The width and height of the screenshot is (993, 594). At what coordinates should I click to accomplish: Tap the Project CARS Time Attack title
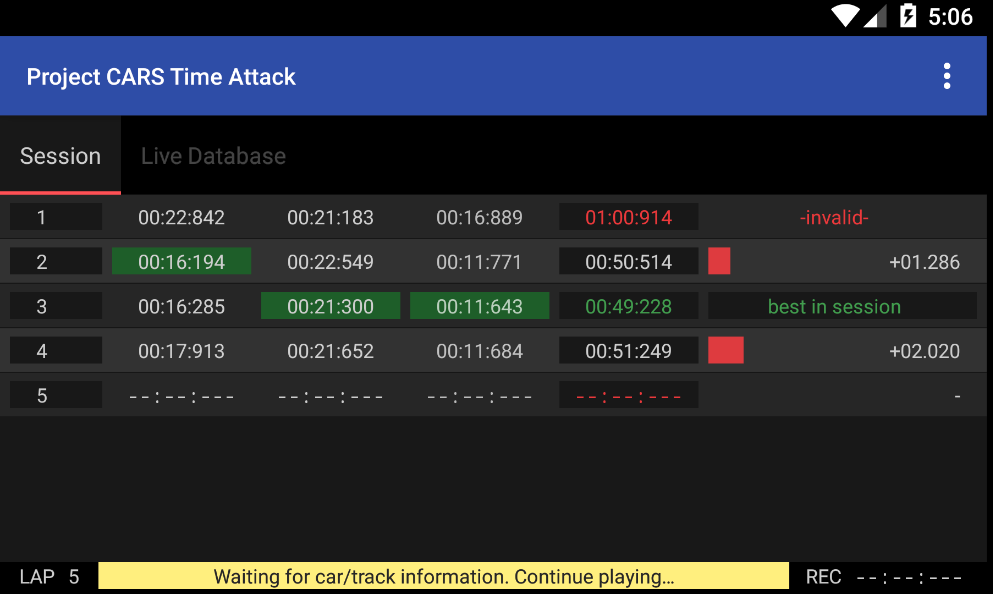click(x=161, y=77)
